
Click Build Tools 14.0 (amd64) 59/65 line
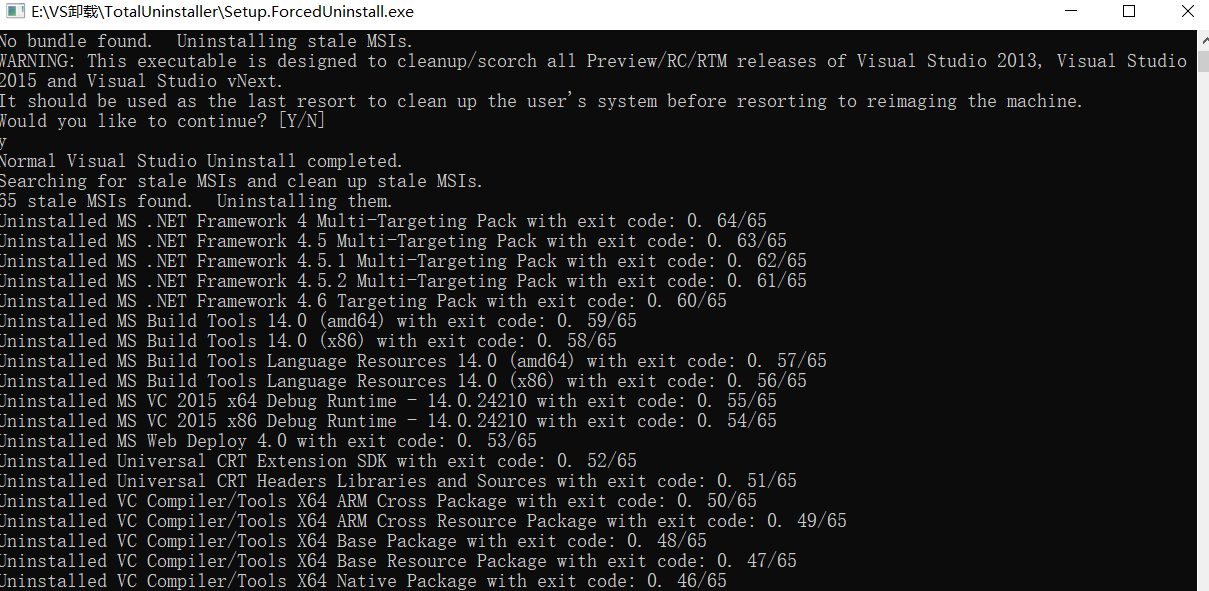[318, 321]
